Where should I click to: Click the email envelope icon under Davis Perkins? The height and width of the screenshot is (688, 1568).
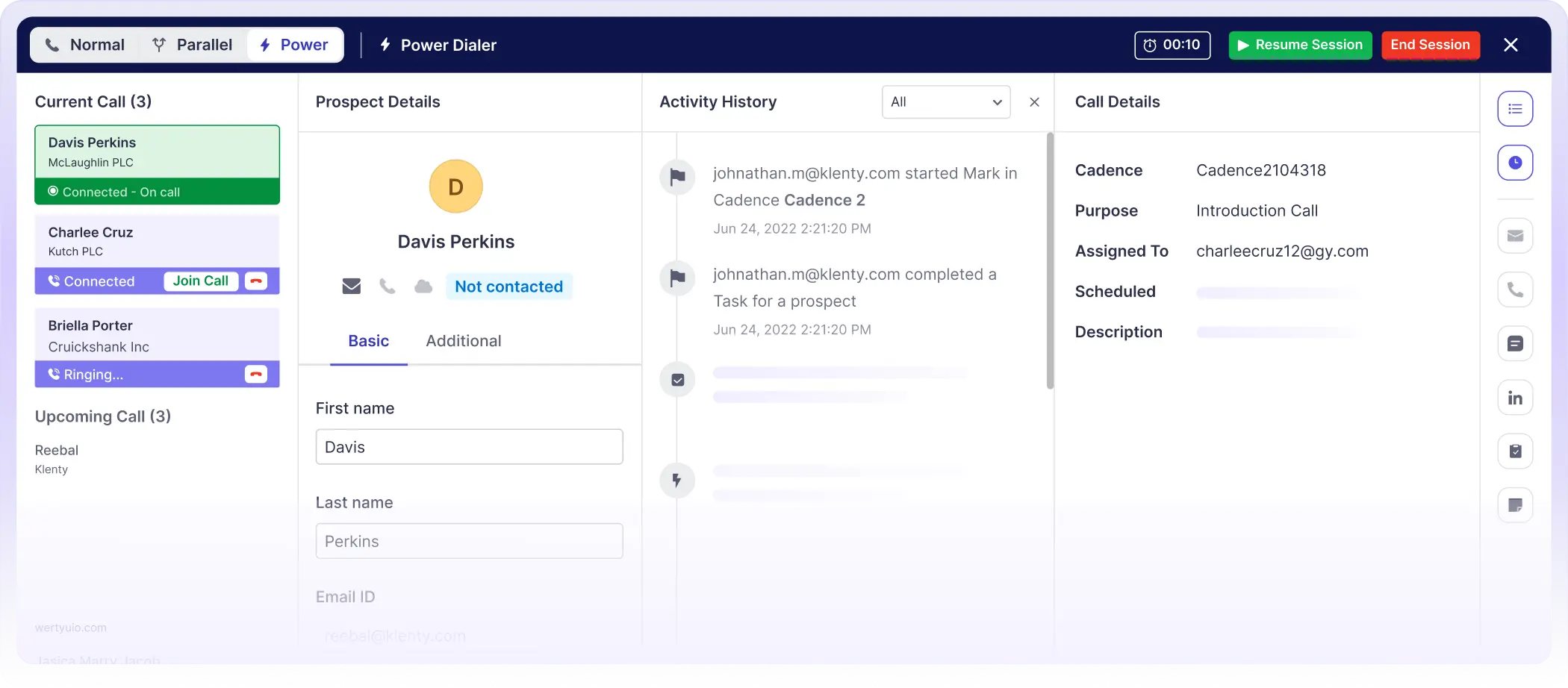(x=351, y=287)
